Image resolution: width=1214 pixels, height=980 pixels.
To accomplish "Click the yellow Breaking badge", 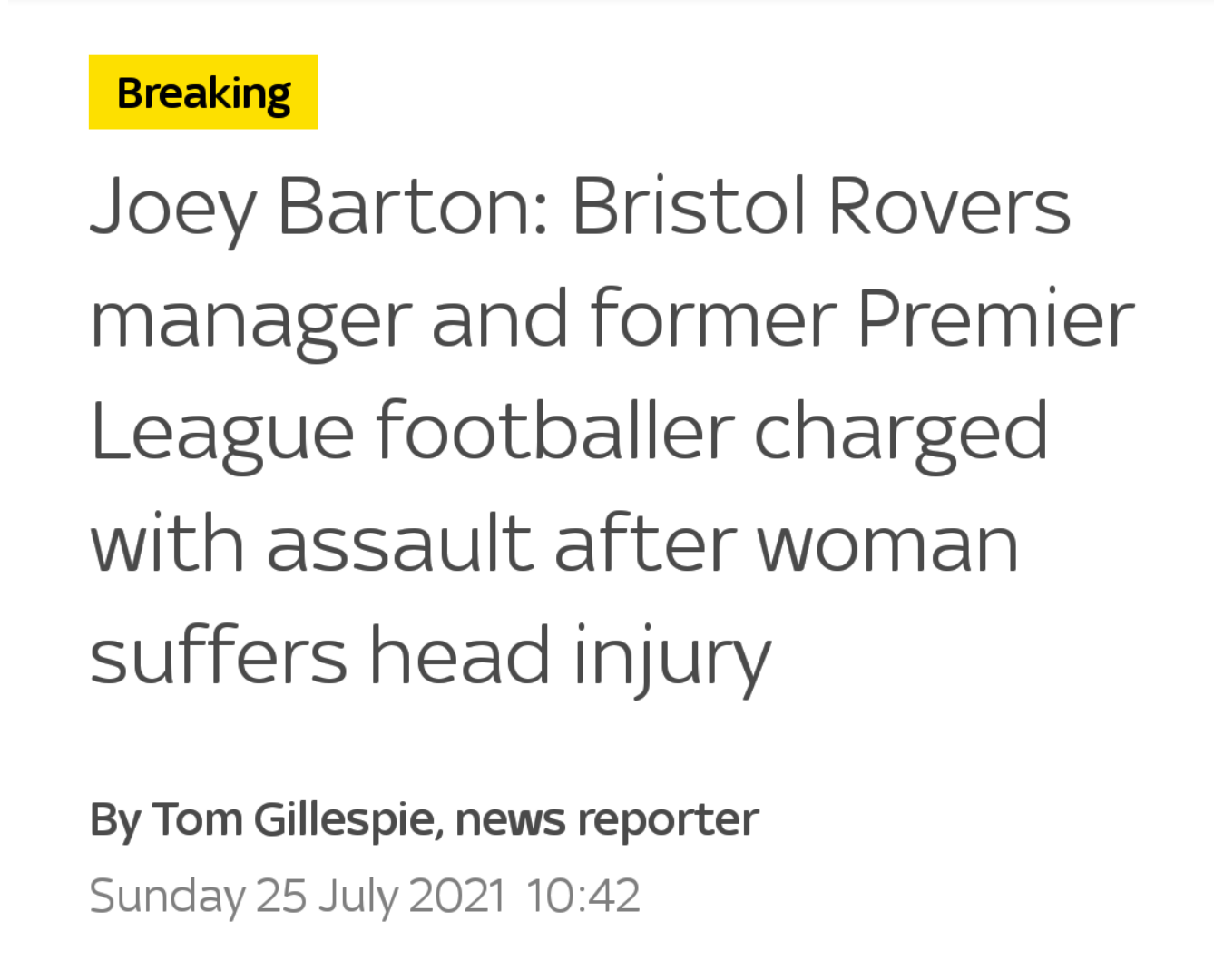I will 203,93.
